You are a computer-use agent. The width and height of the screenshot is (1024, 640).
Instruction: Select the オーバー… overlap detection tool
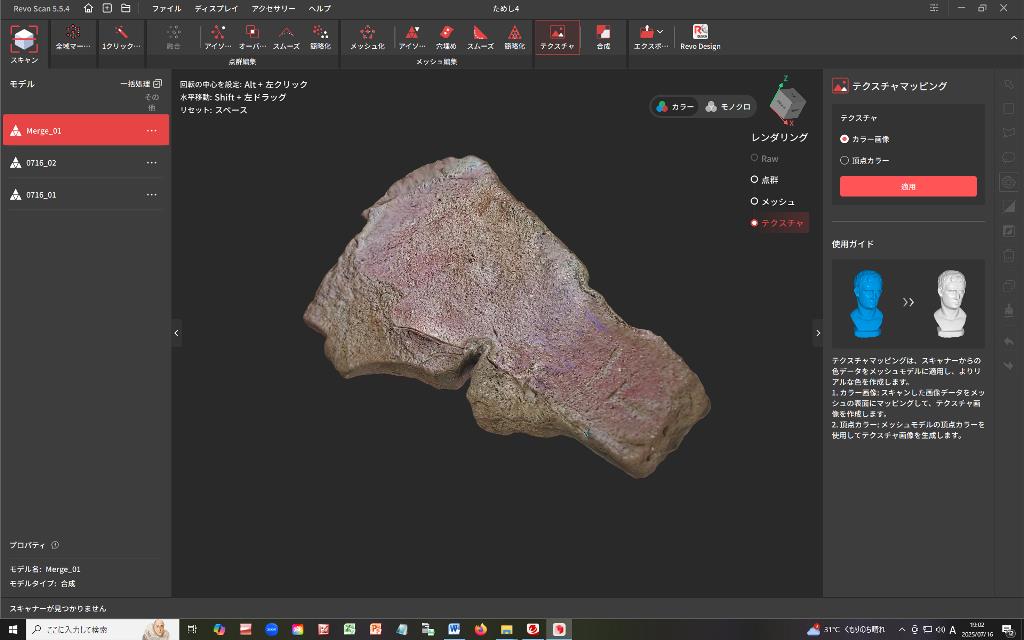click(x=252, y=38)
